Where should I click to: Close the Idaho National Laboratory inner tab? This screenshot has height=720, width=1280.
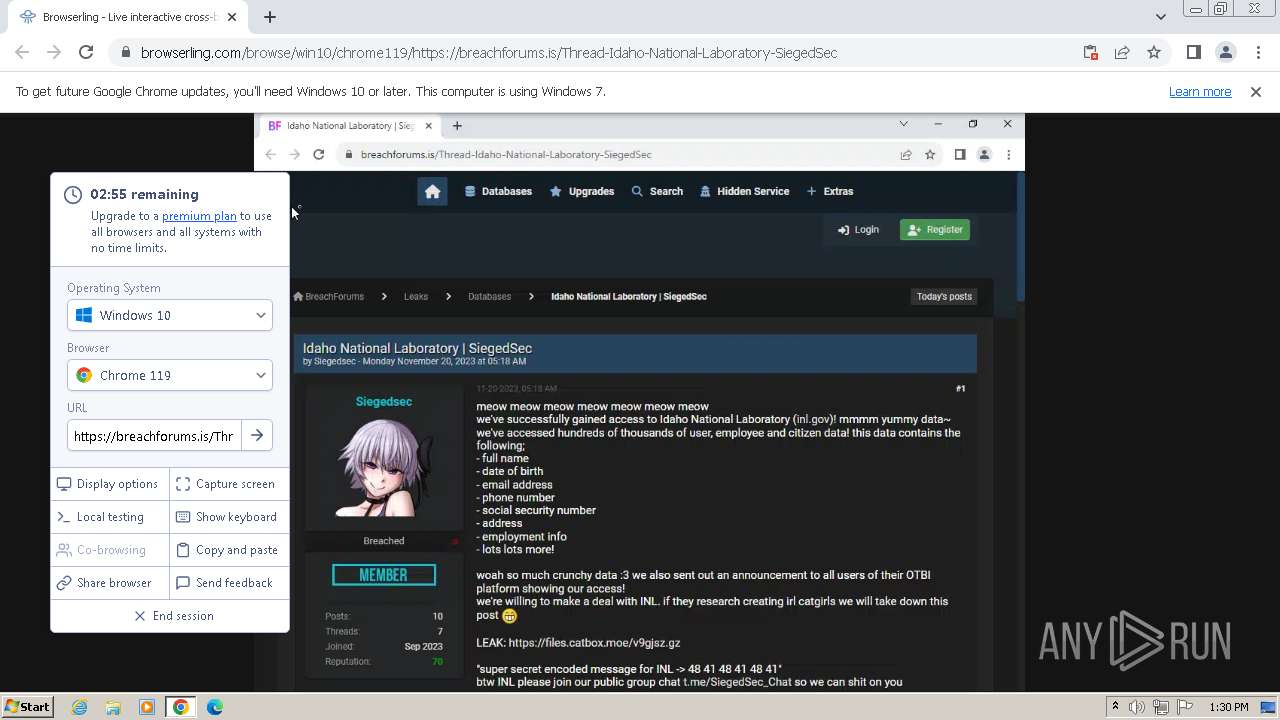pyautogui.click(x=428, y=126)
